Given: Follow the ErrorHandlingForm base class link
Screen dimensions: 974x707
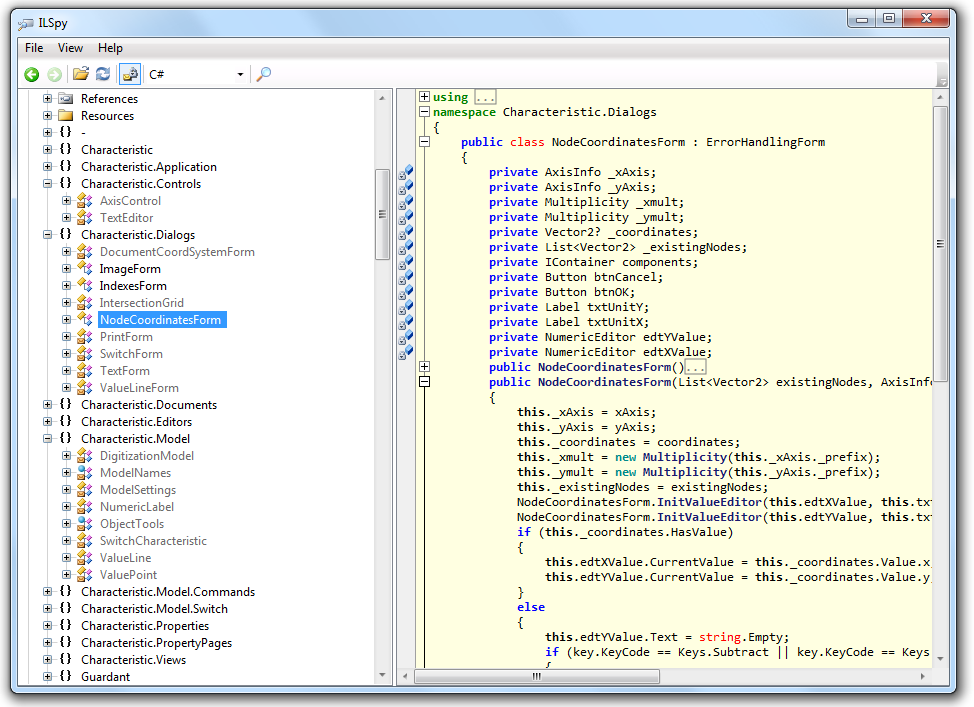Looking at the screenshot, I should pos(765,142).
